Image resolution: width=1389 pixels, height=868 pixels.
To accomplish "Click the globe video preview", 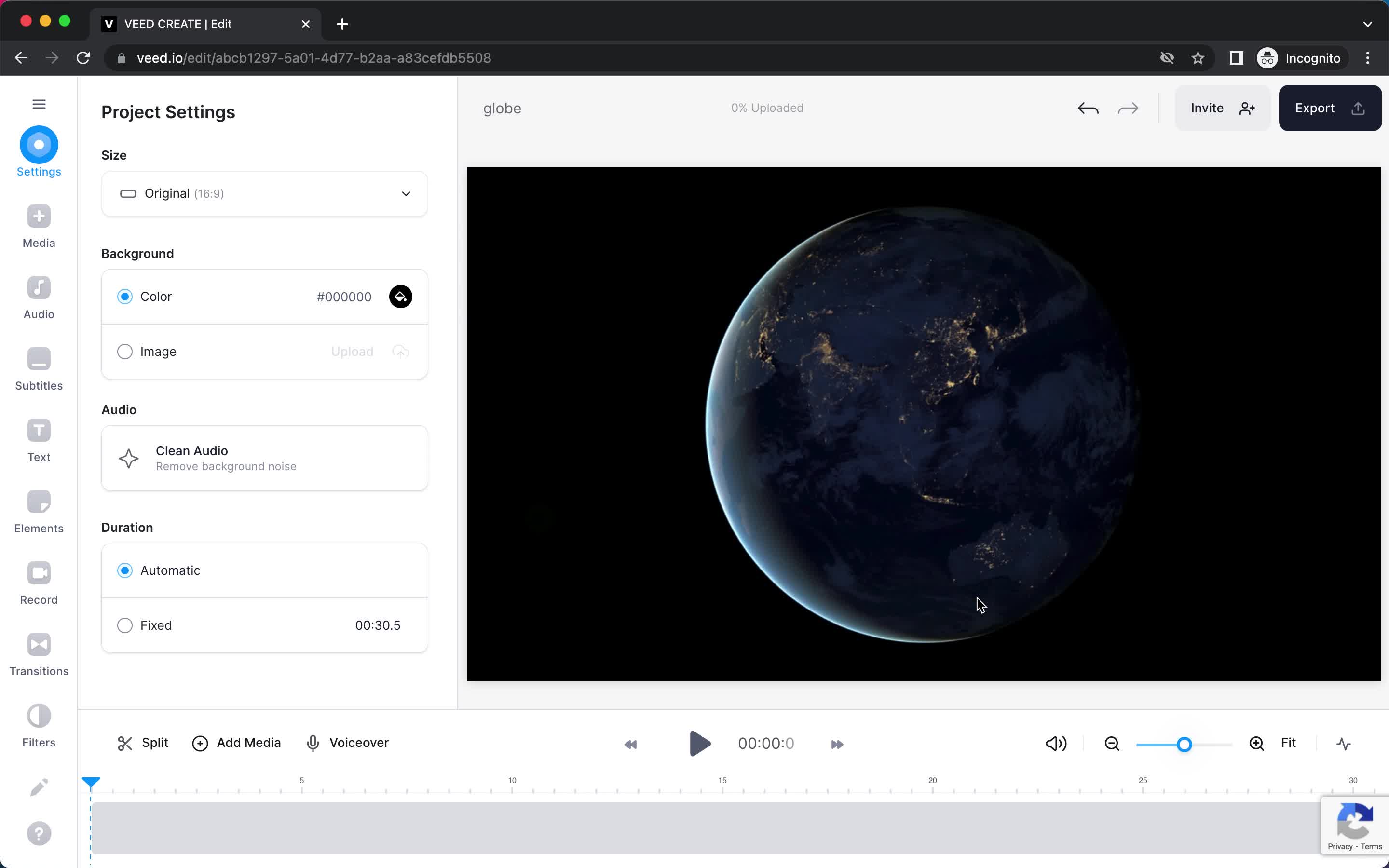I will coord(924,424).
